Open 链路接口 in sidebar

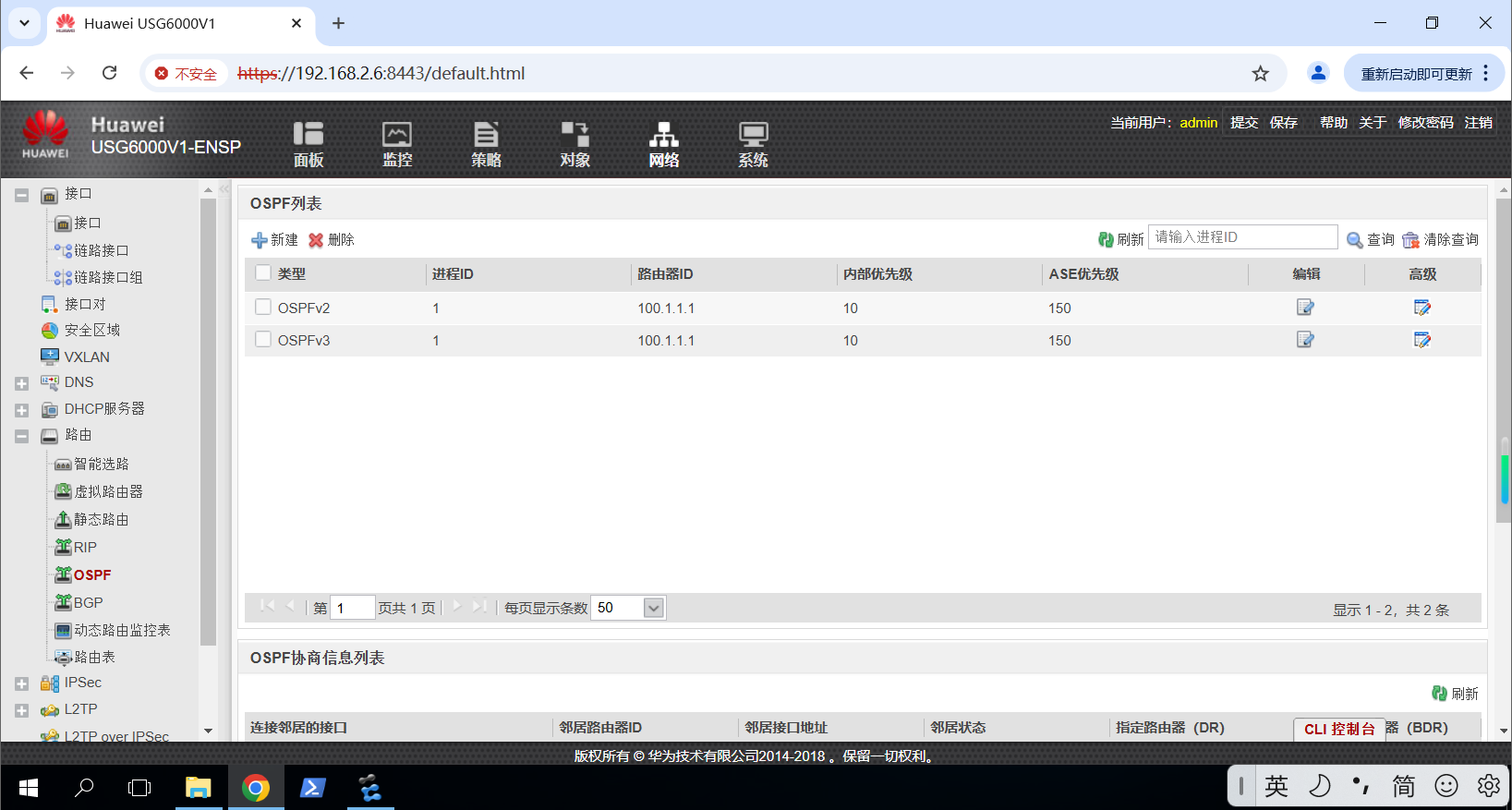coord(101,251)
